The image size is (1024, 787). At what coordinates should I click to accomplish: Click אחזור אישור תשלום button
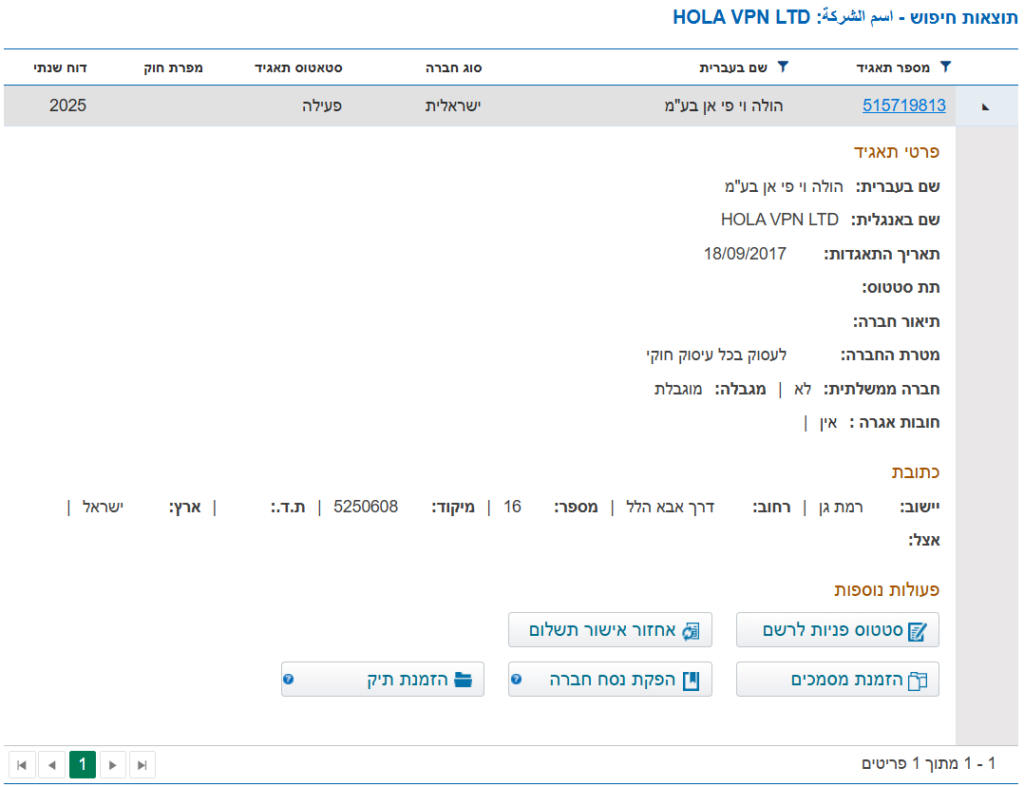(x=610, y=631)
